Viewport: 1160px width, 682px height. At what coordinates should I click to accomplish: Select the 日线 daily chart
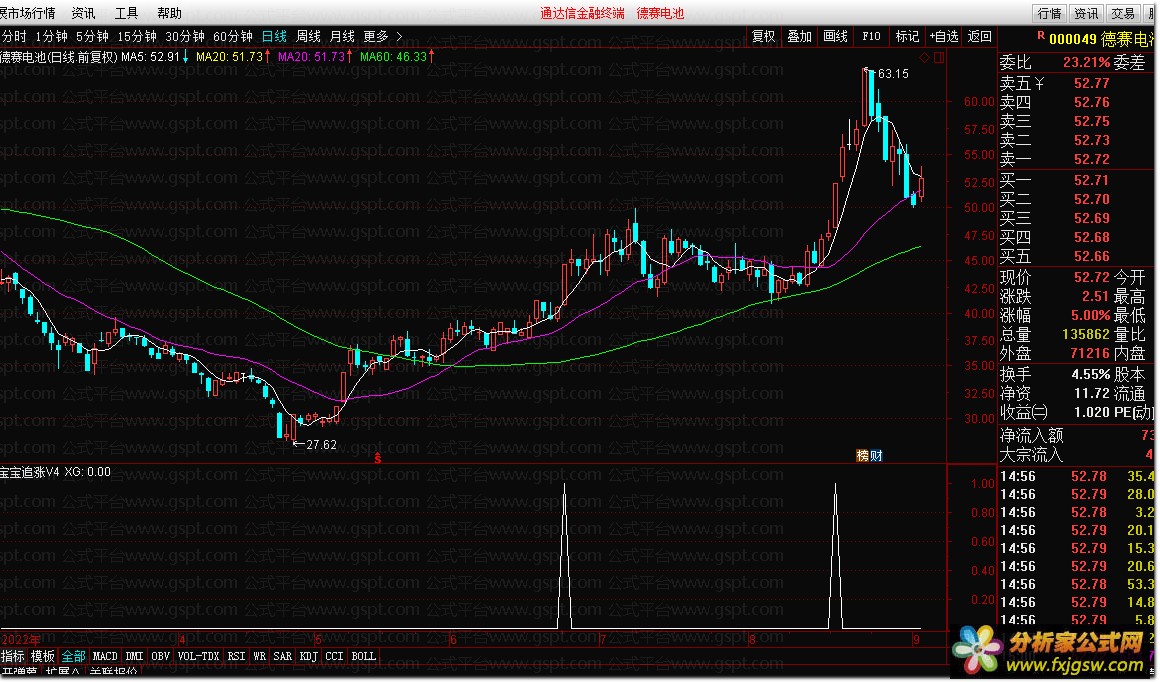tap(274, 36)
